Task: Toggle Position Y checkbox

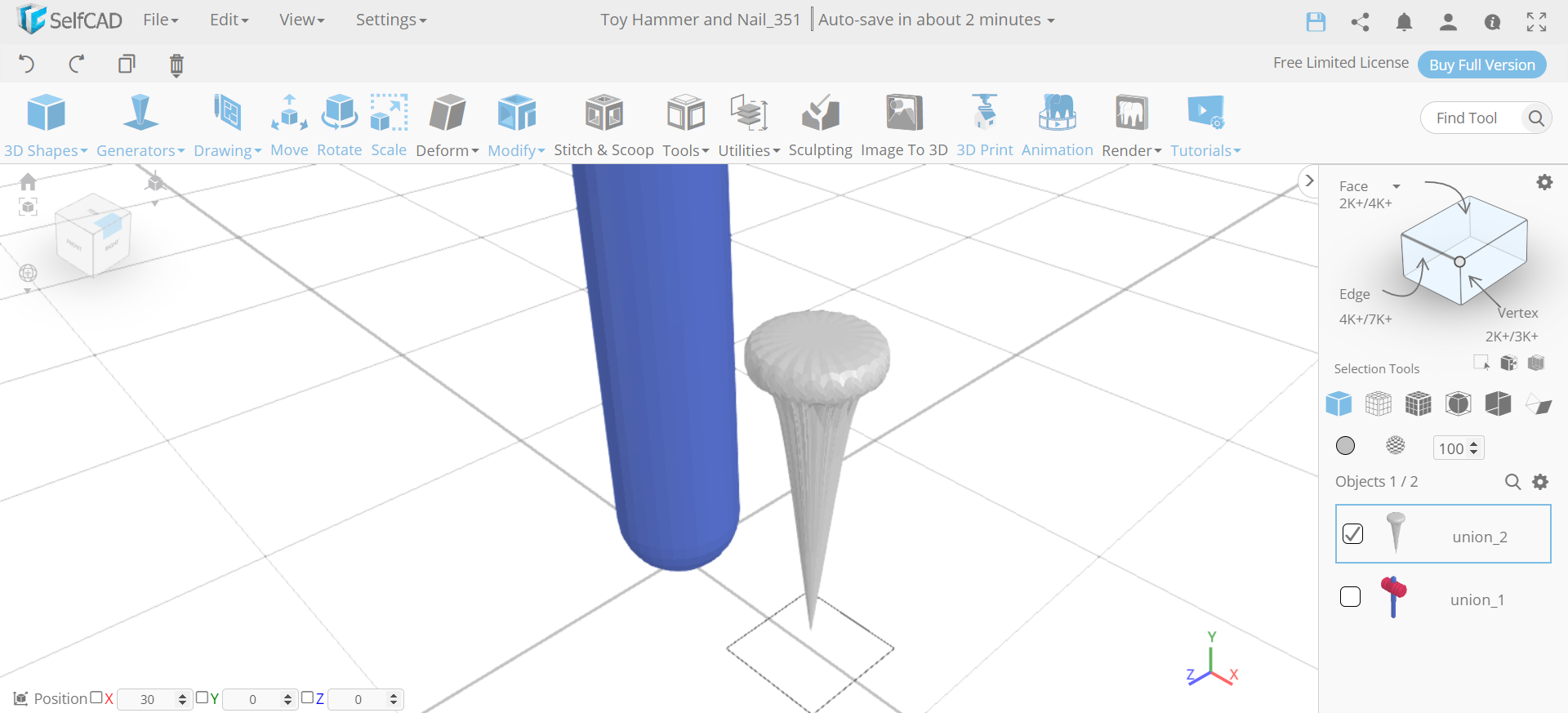Action: click(202, 697)
